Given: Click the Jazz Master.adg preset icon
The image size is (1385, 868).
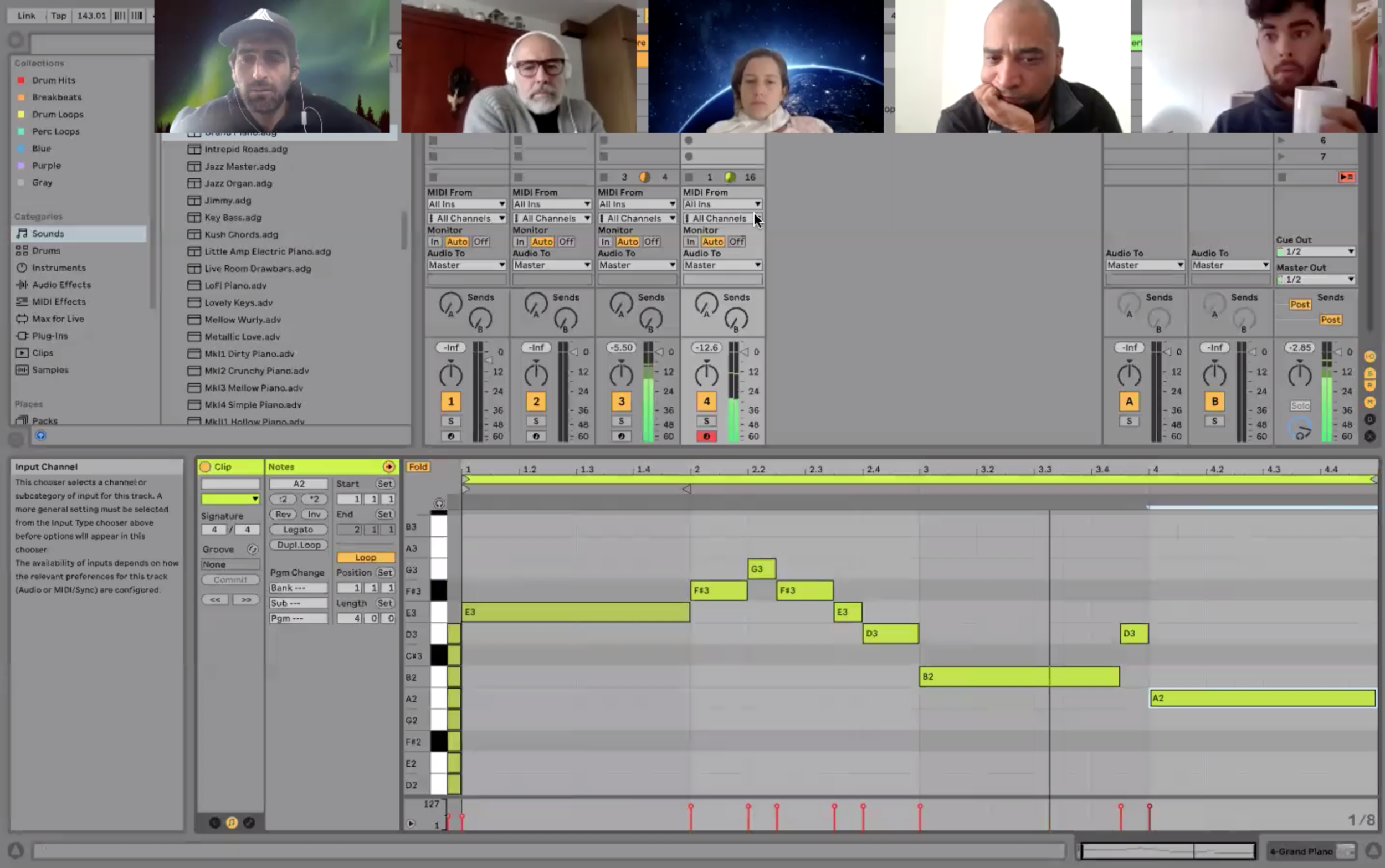Looking at the screenshot, I should pos(194,167).
